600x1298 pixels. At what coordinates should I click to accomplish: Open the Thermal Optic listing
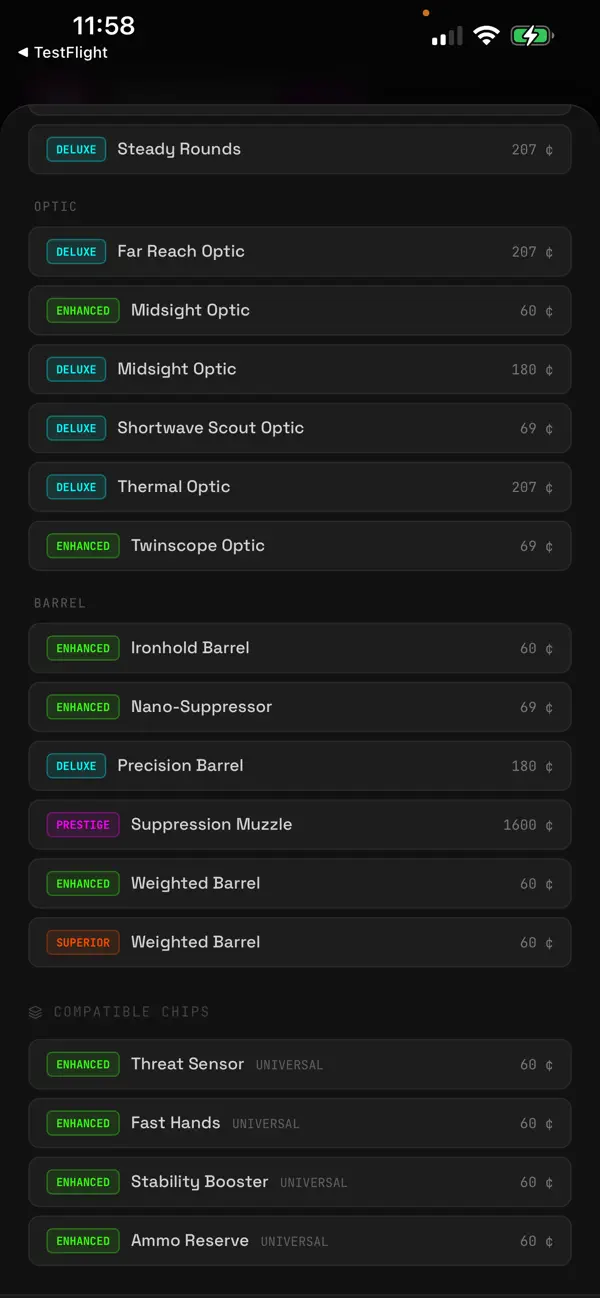click(300, 487)
